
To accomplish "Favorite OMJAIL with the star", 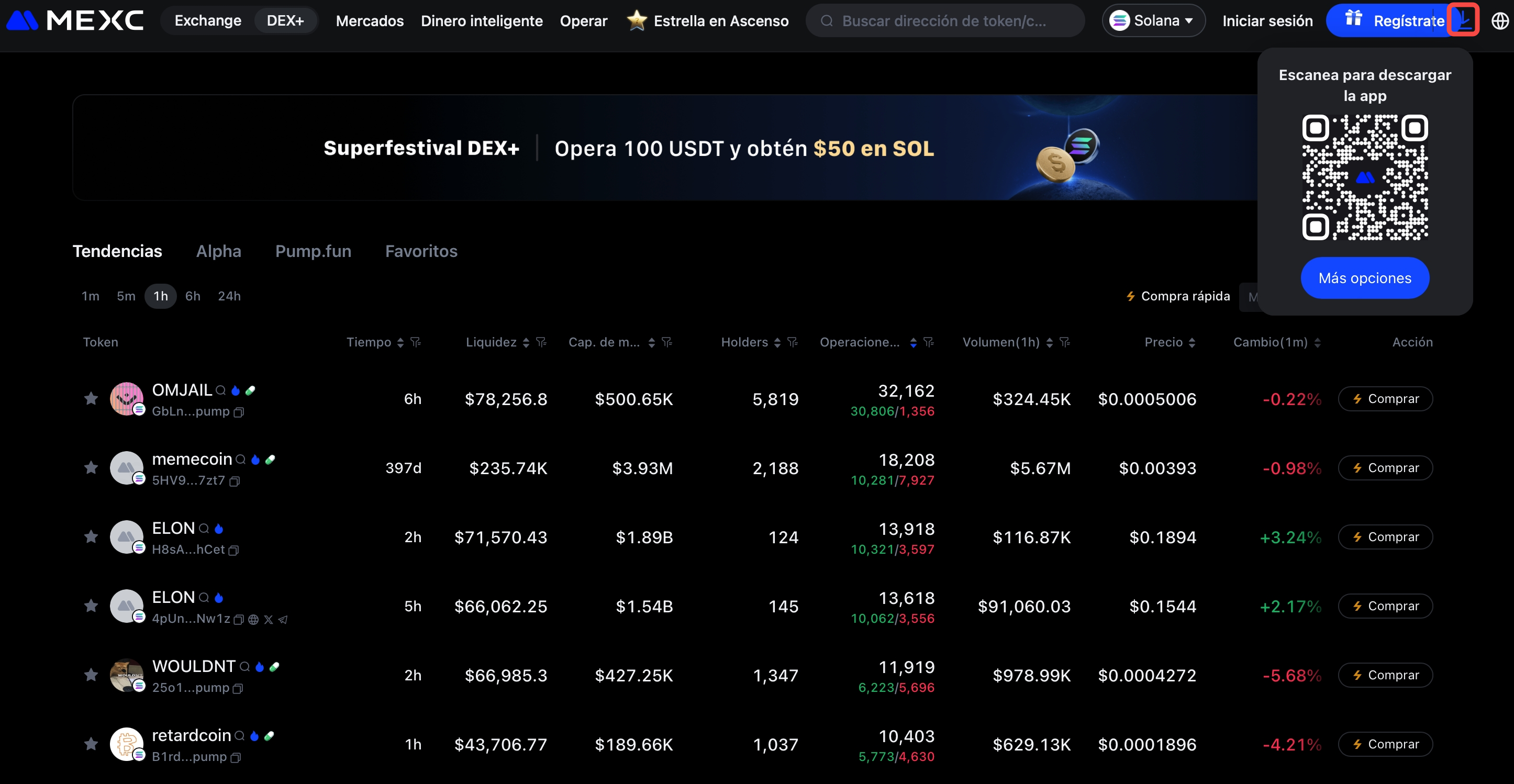I will coord(91,398).
